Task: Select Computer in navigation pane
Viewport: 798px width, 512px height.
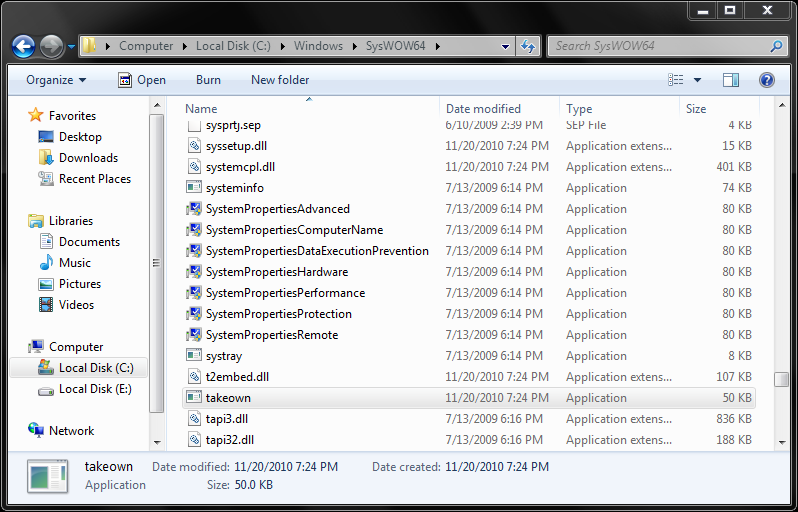Action: [76, 347]
